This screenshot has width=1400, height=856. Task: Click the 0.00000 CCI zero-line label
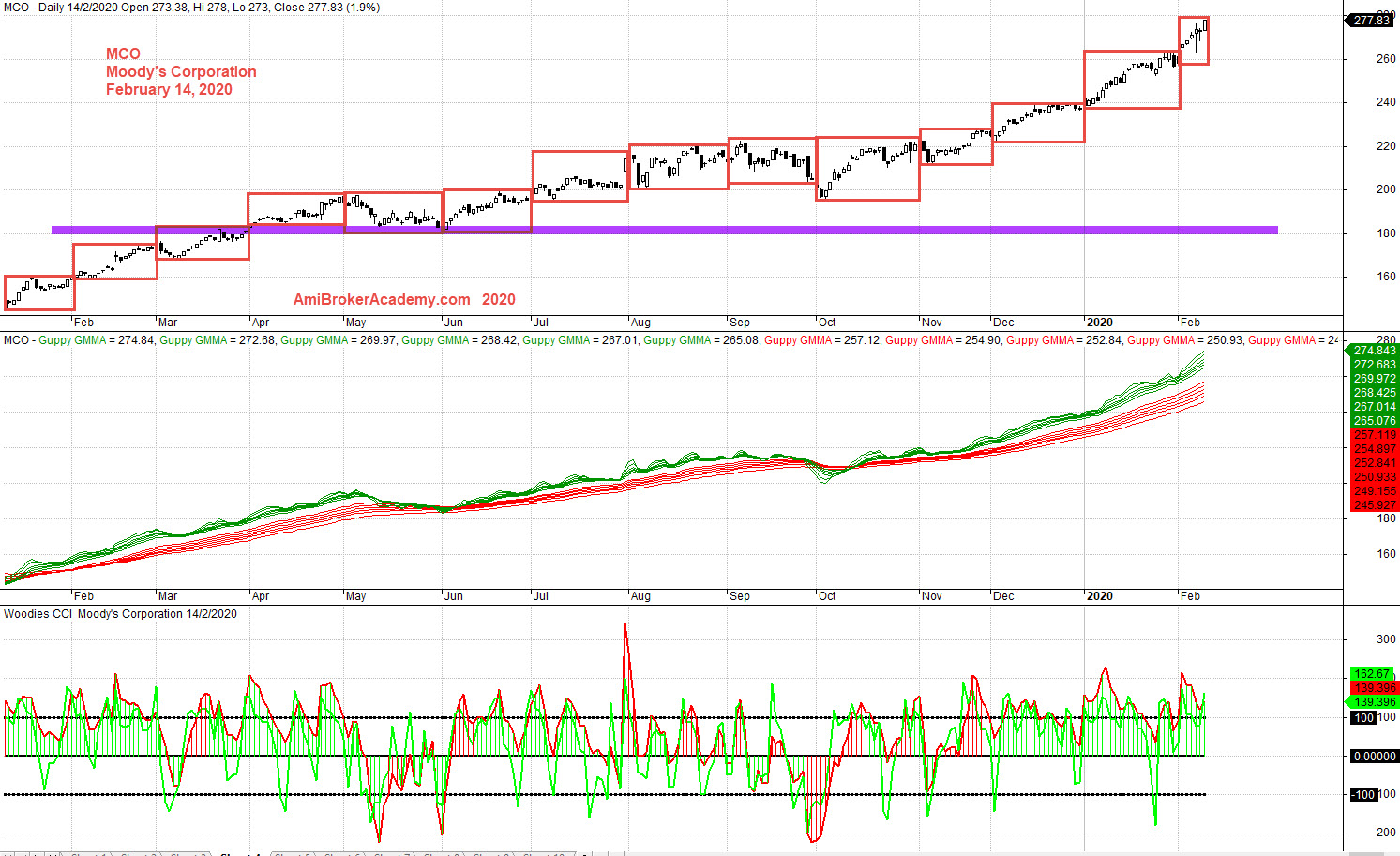click(1374, 756)
